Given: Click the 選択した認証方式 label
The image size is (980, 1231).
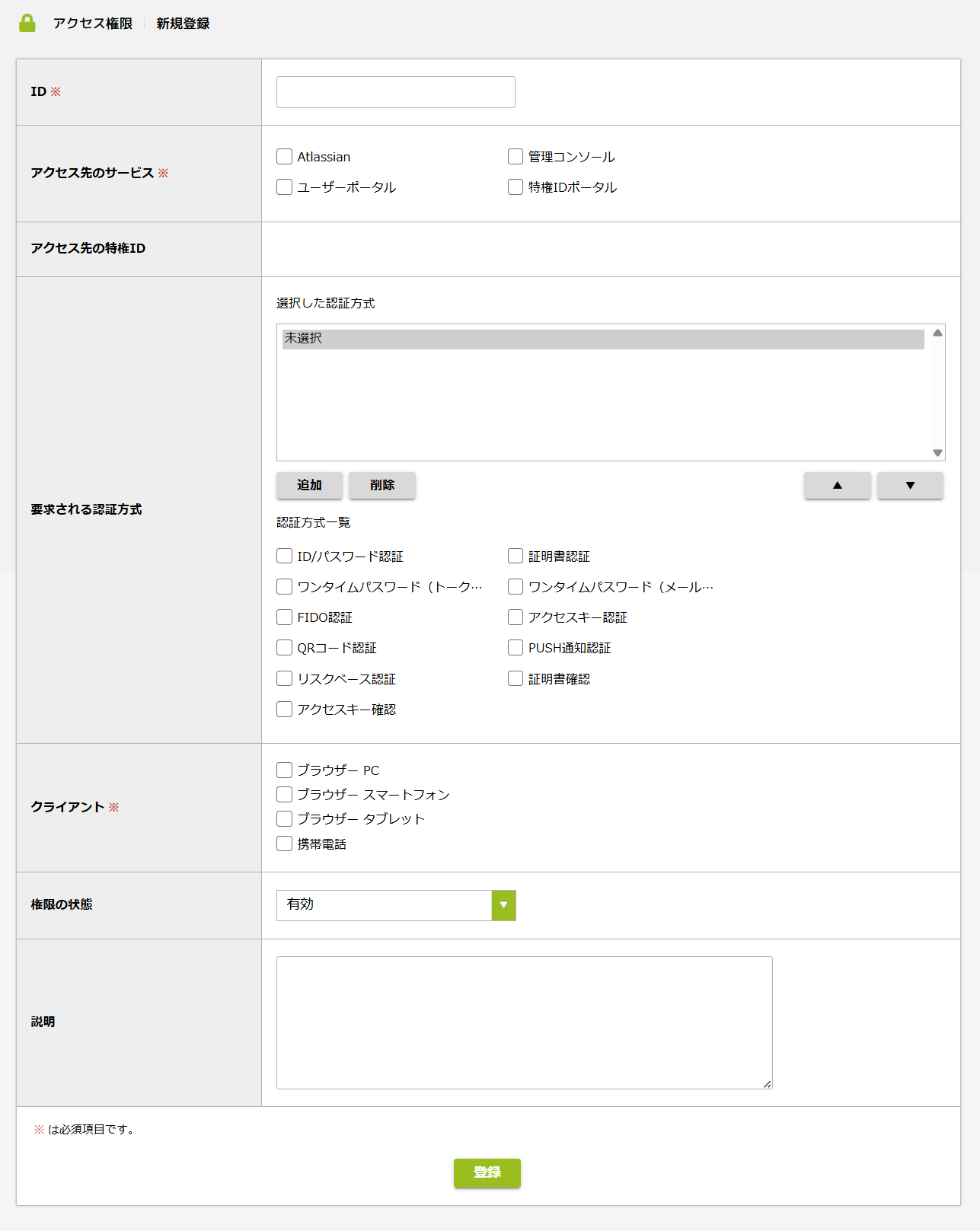Looking at the screenshot, I should 326,304.
